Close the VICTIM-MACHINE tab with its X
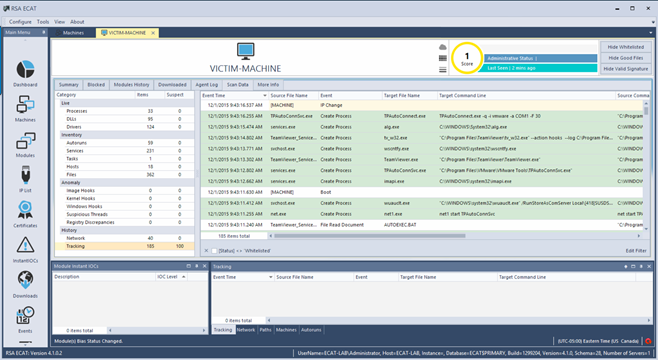This screenshot has height=360, width=658. tap(153, 33)
